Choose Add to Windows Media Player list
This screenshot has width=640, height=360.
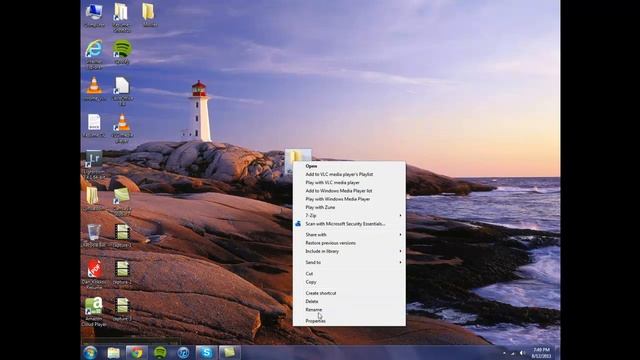coord(349,191)
